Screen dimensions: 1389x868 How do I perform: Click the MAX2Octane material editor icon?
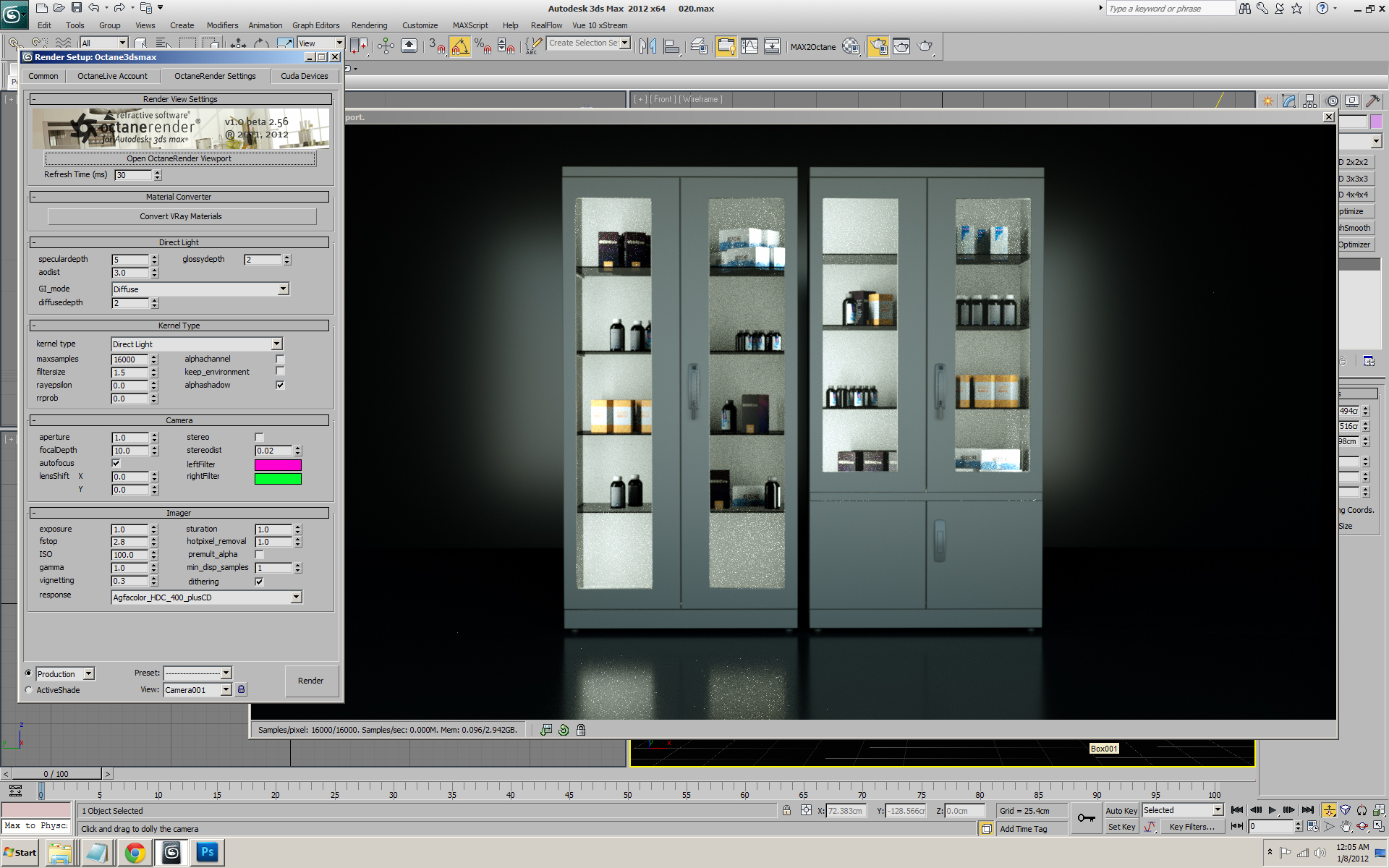(x=851, y=47)
